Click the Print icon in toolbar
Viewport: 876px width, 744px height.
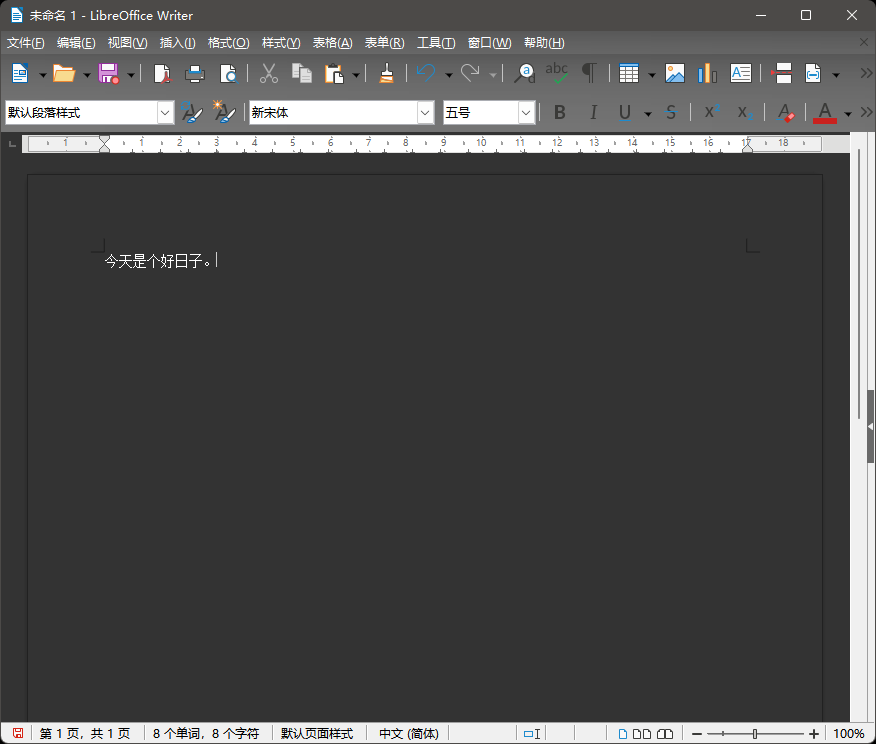pos(195,73)
